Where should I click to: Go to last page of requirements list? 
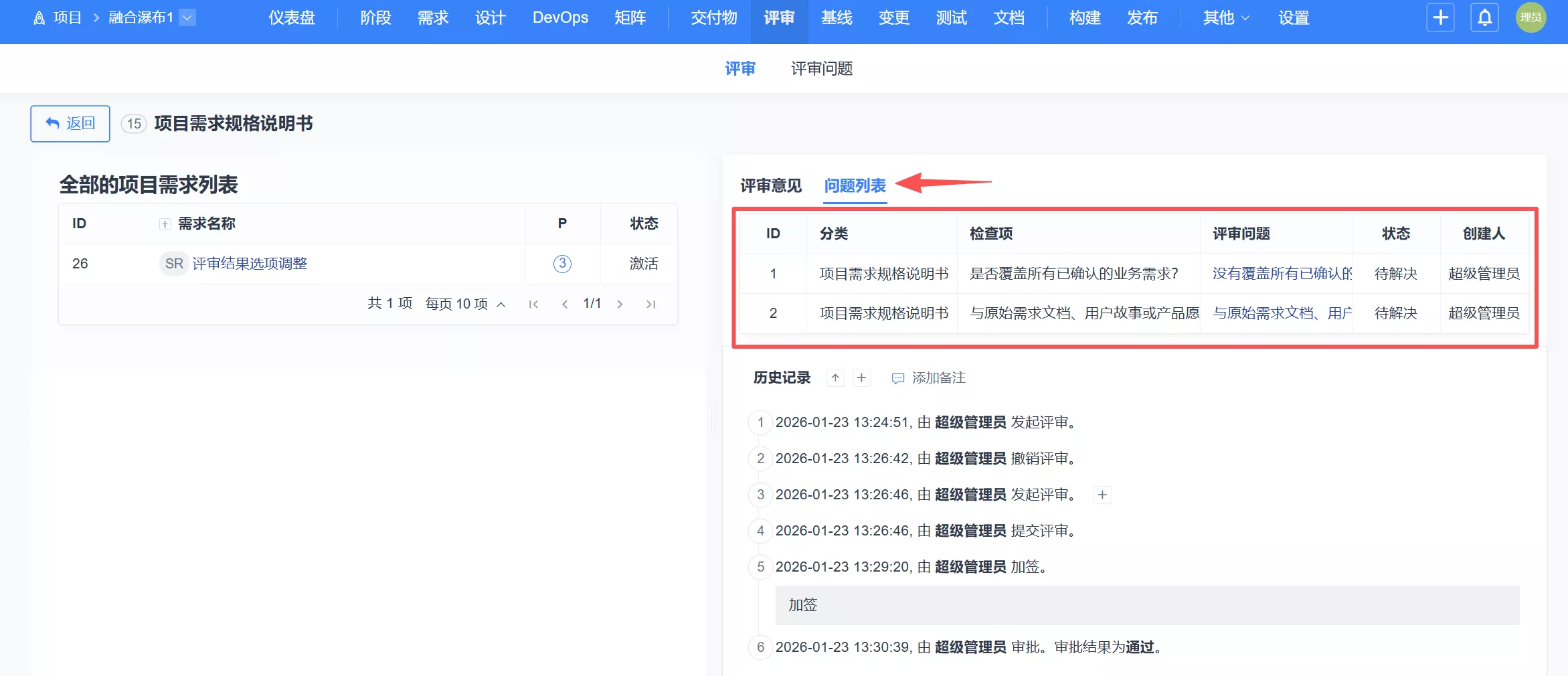tap(650, 304)
